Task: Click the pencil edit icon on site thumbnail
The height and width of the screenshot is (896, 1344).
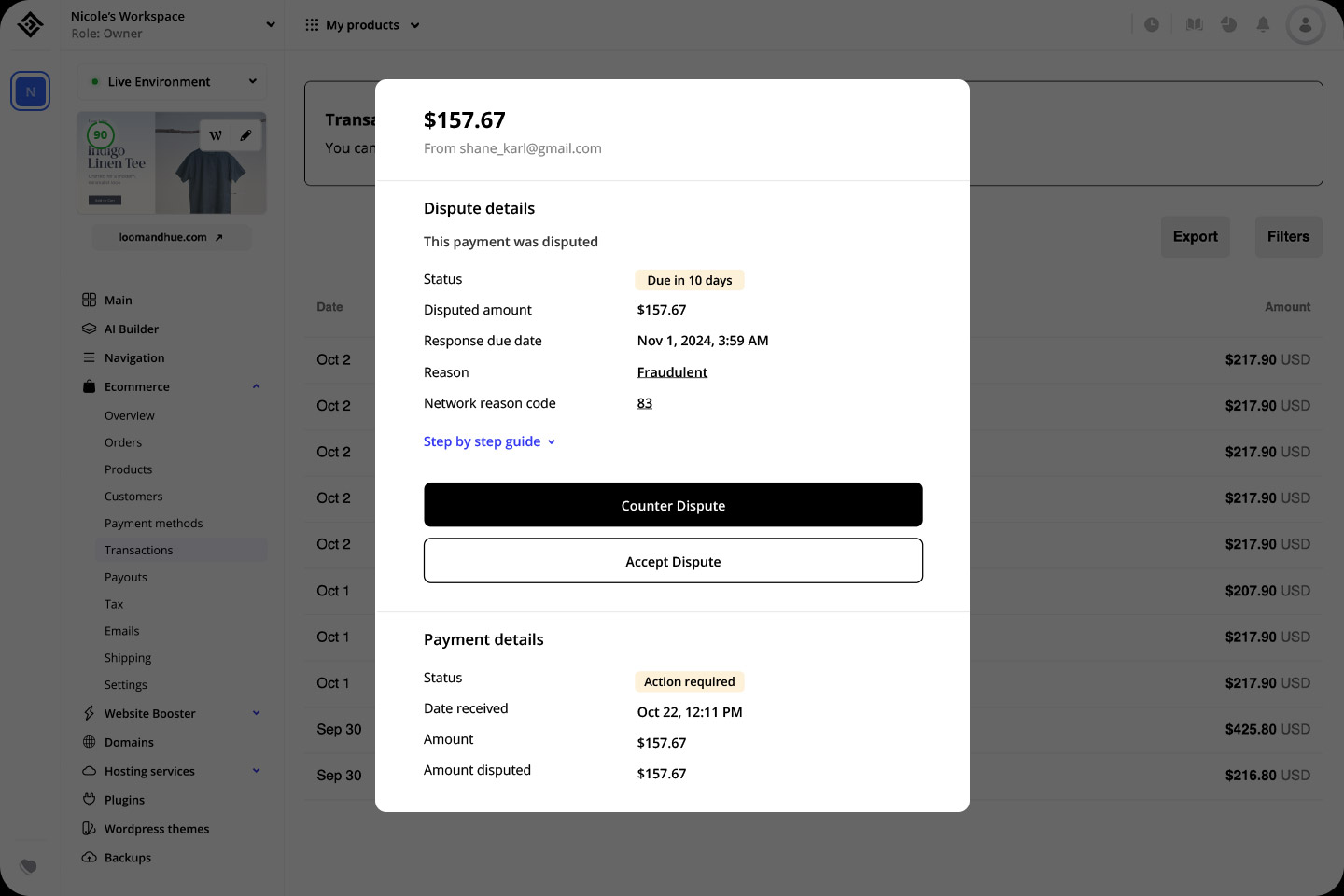Action: pos(245,135)
